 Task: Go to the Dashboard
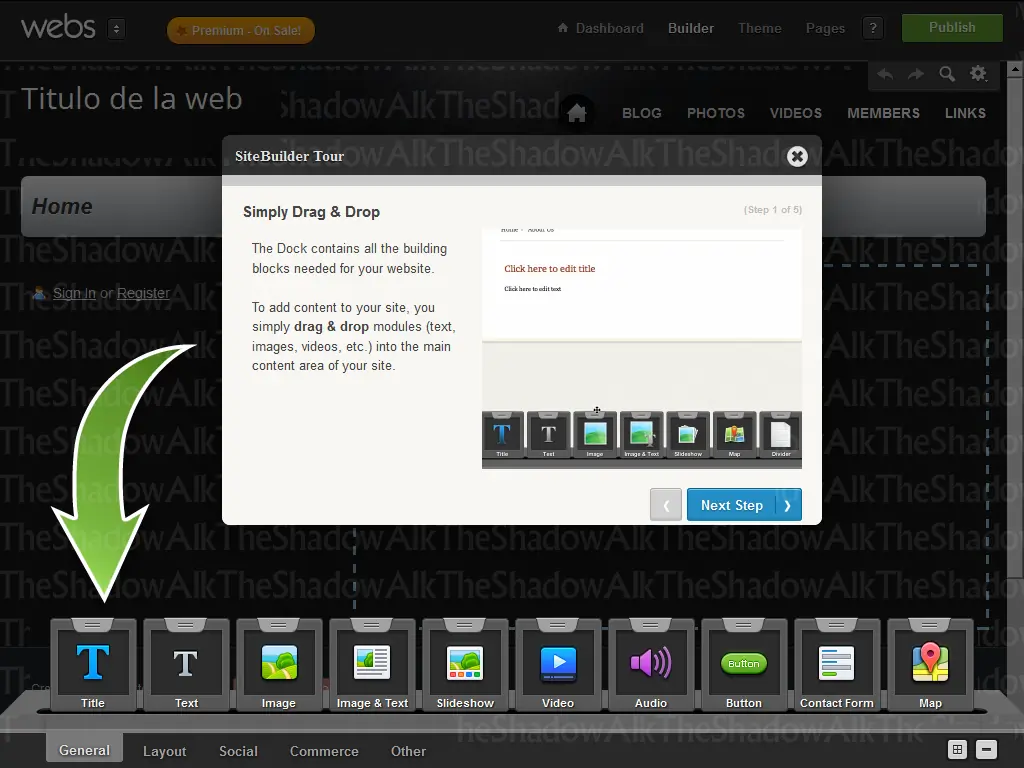(600, 28)
